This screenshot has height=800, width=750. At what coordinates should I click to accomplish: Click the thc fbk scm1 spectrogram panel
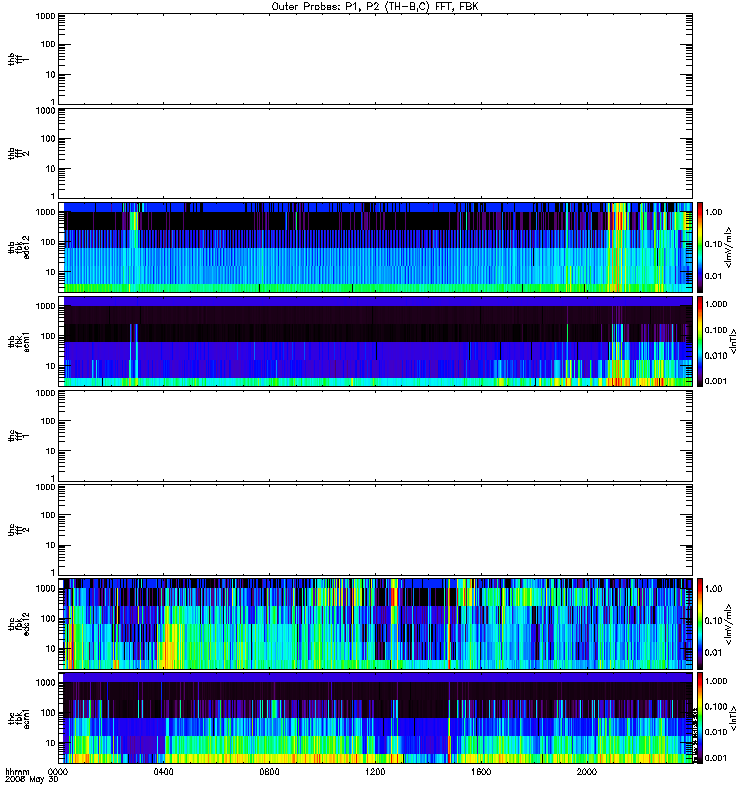tap(376, 717)
